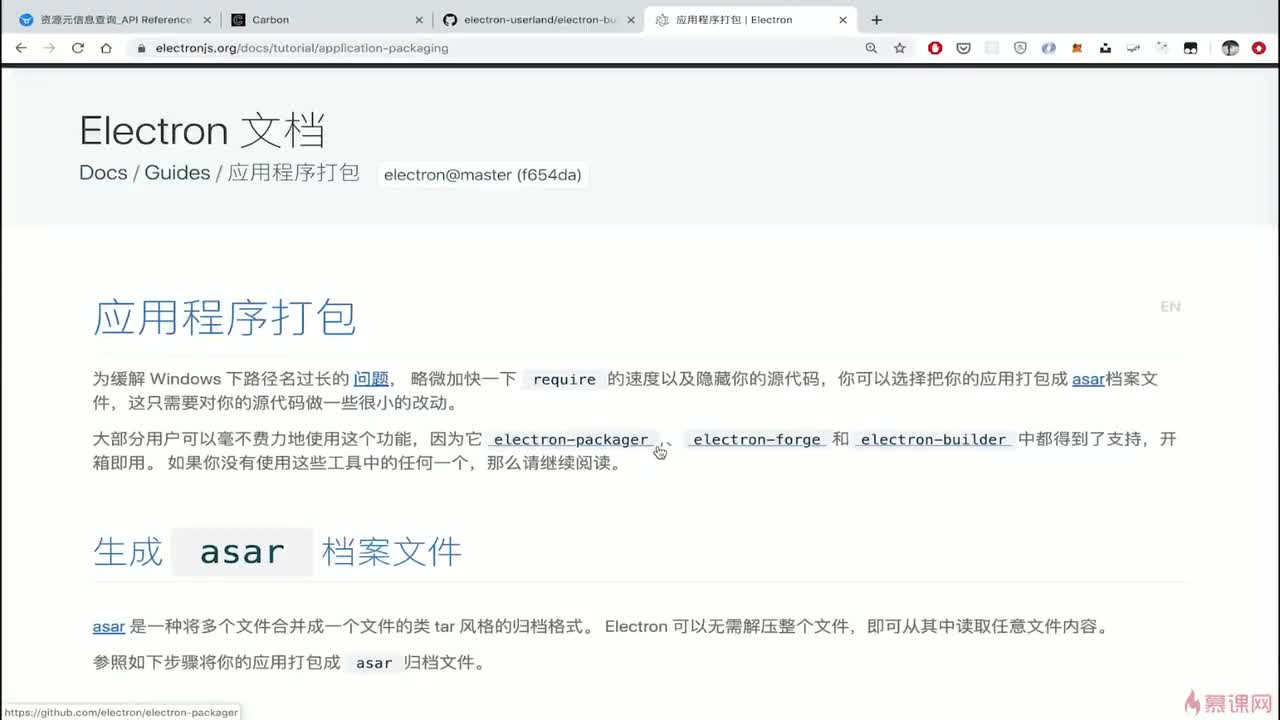1280x720 pixels.
Task: Open the red update arrow icon
Action: pos(1259,48)
